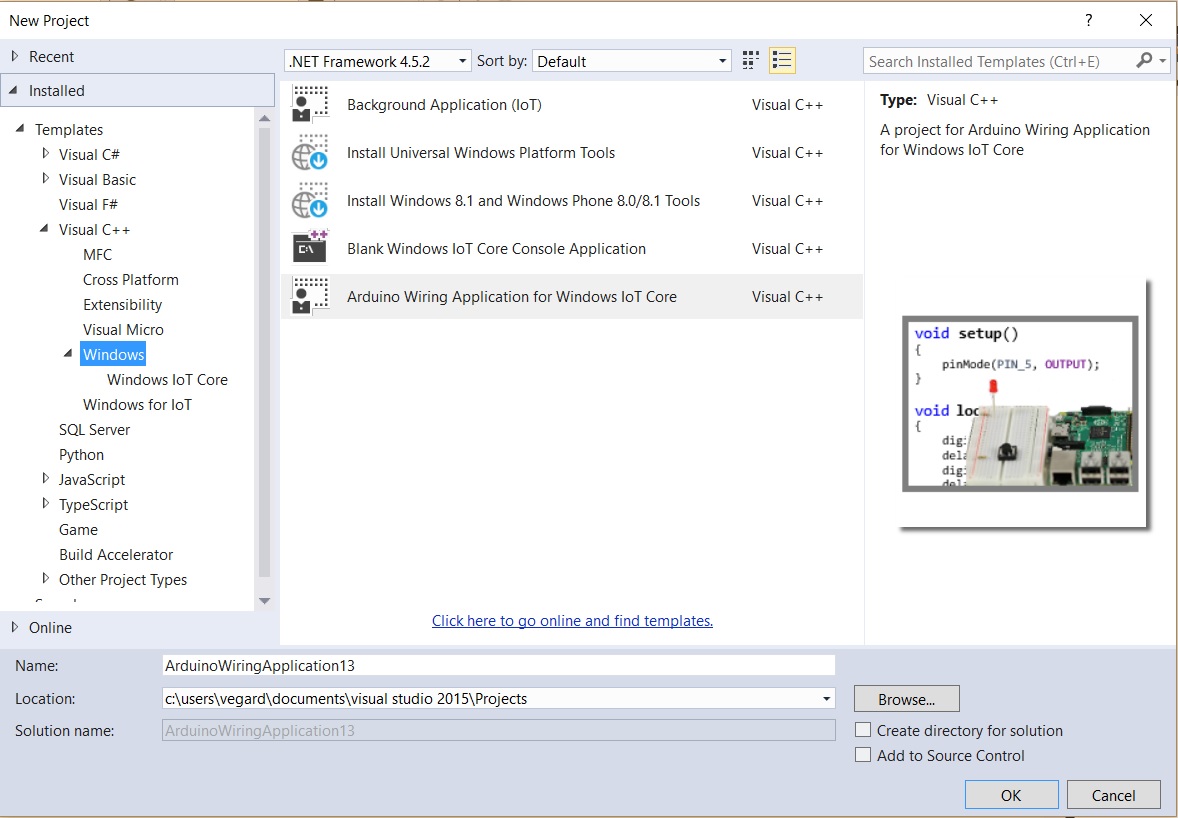Click the tree scrollbar down arrow
This screenshot has height=818, width=1178.
tap(264, 600)
